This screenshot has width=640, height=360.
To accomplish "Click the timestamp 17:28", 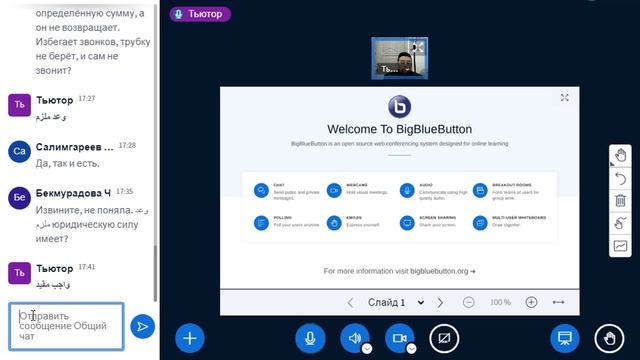I will [127, 145].
